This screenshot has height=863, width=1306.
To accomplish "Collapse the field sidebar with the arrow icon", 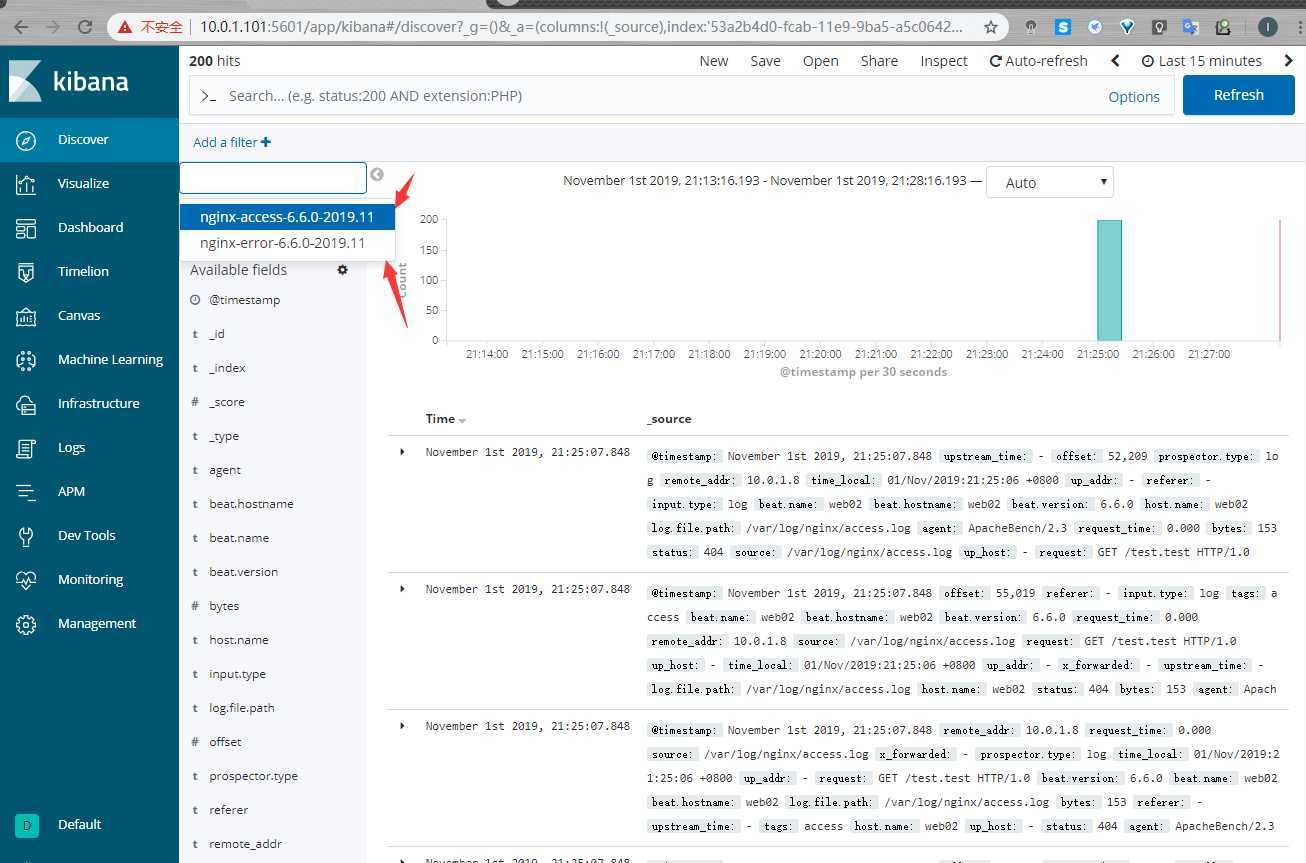I will pyautogui.click(x=377, y=175).
